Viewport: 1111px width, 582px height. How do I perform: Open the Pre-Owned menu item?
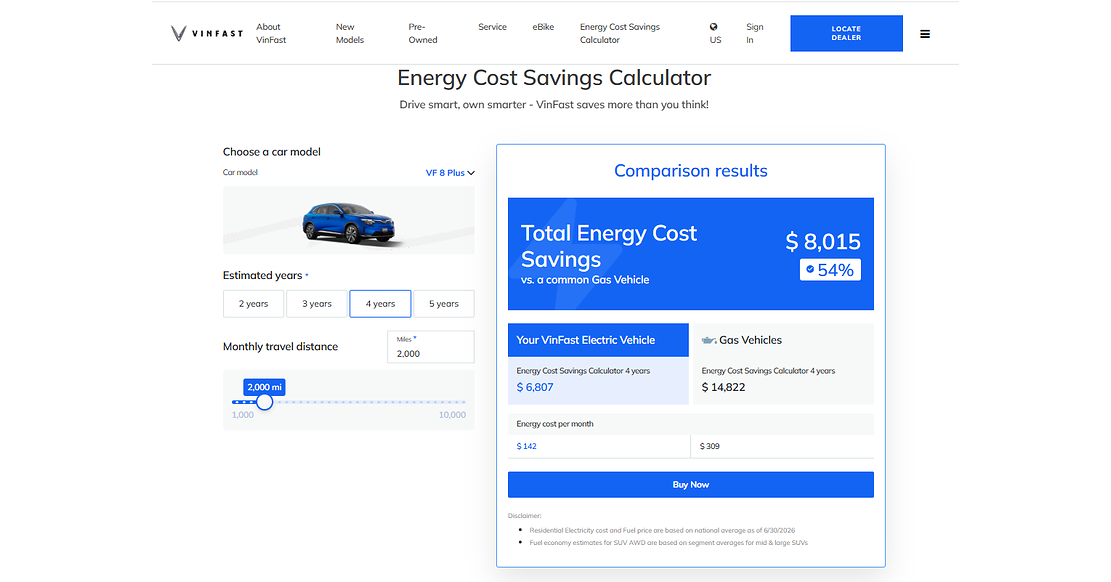click(423, 33)
